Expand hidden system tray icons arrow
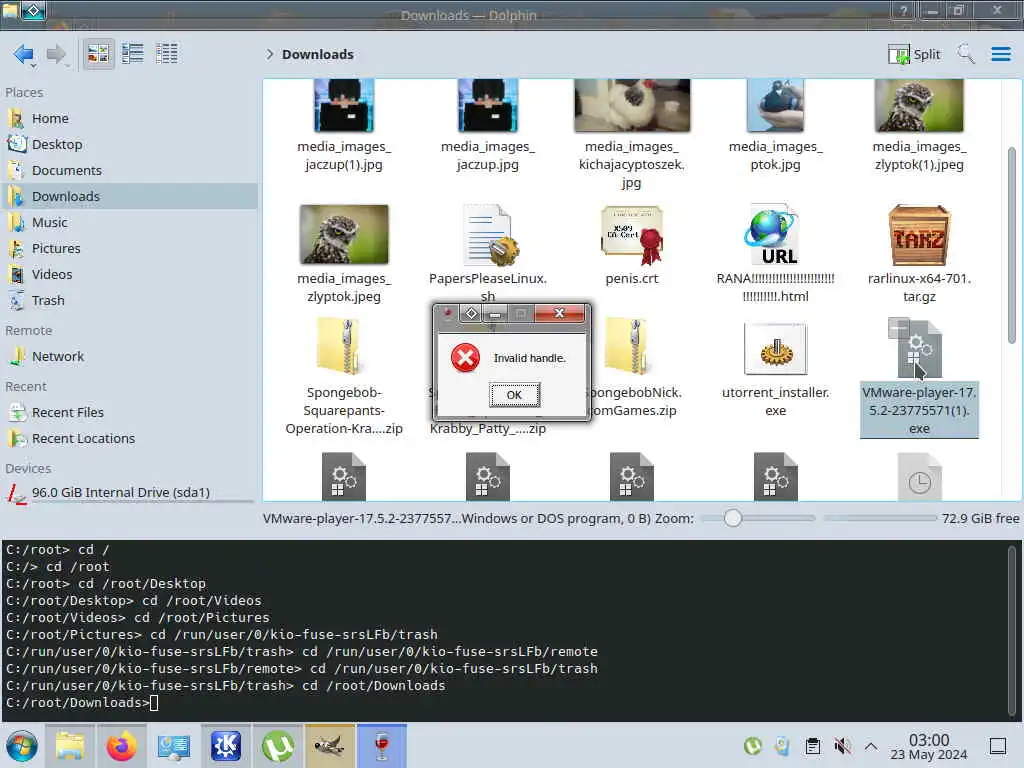1024x768 pixels. click(871, 746)
